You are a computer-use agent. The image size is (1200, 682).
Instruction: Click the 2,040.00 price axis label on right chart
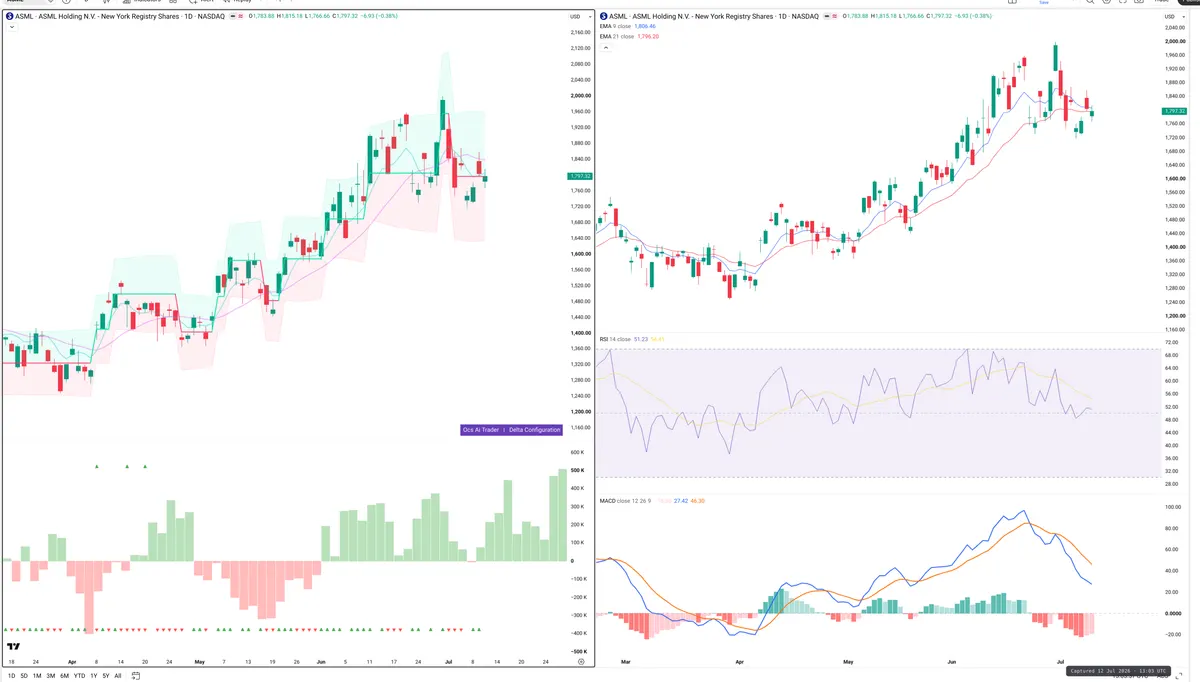(1175, 27)
